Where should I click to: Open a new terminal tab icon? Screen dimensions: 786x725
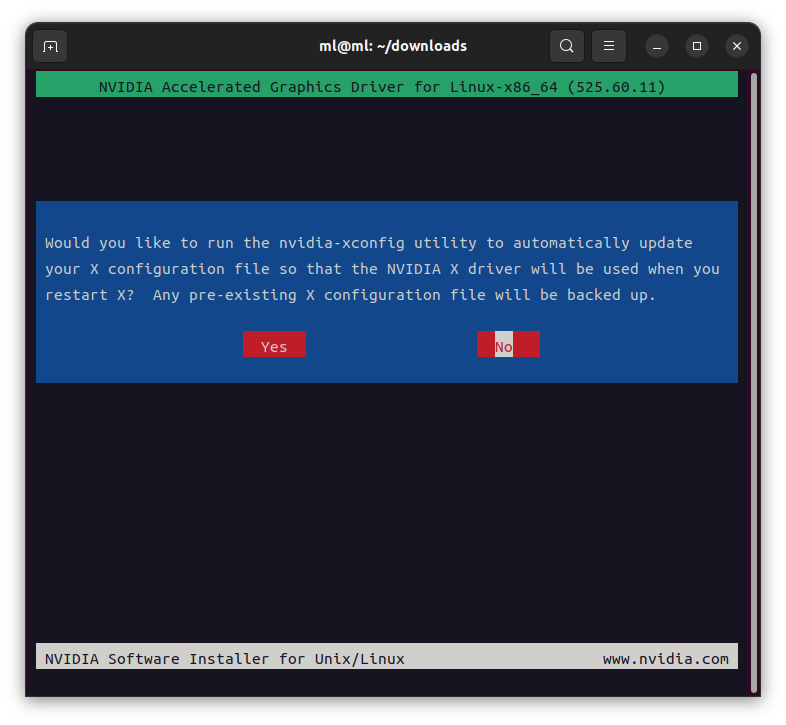tap(50, 46)
